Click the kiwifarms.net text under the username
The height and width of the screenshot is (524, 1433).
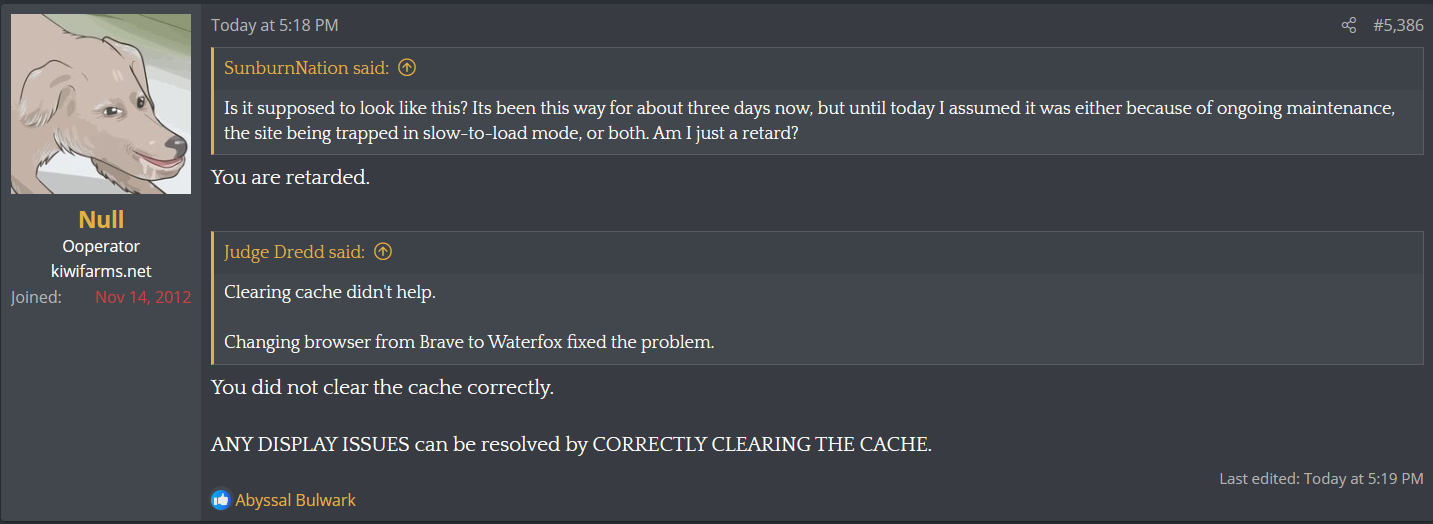pyautogui.click(x=101, y=271)
